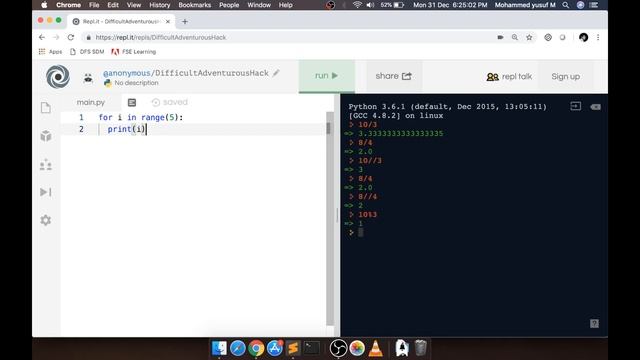This screenshot has width=640, height=360.
Task: Open App Store from the dock
Action: (275, 348)
